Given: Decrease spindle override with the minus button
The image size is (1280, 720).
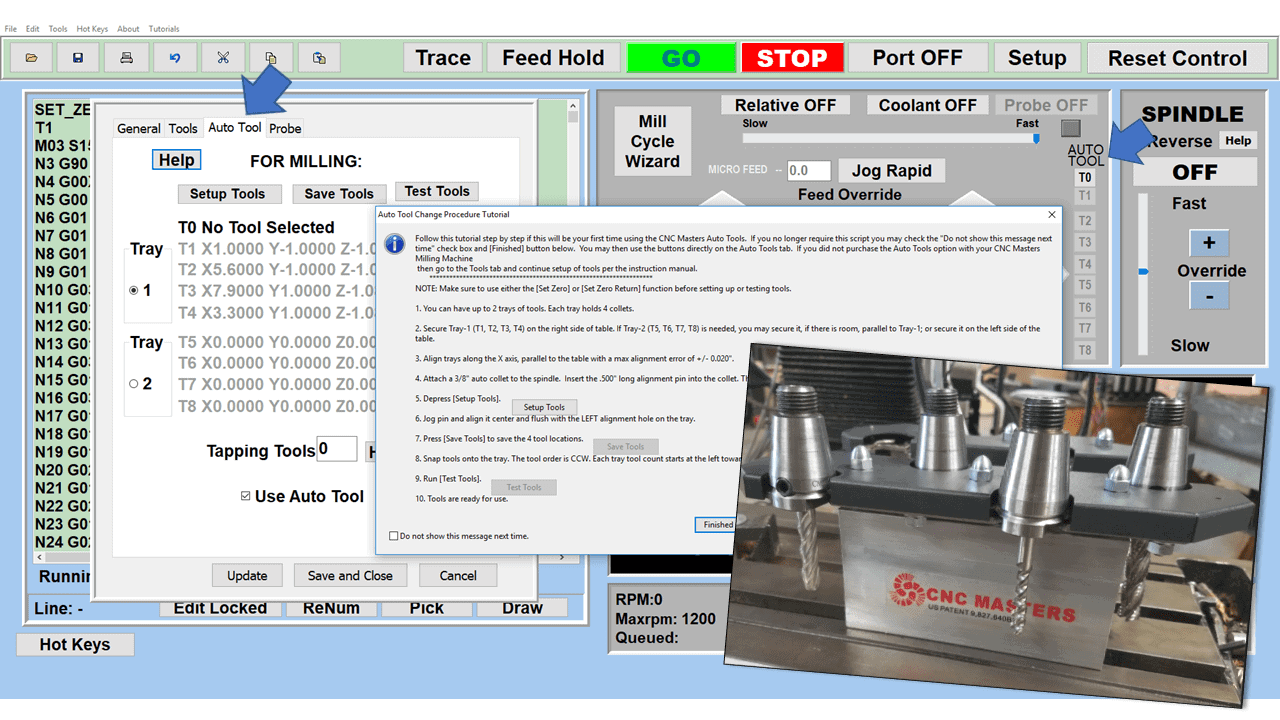Looking at the screenshot, I should (1209, 296).
